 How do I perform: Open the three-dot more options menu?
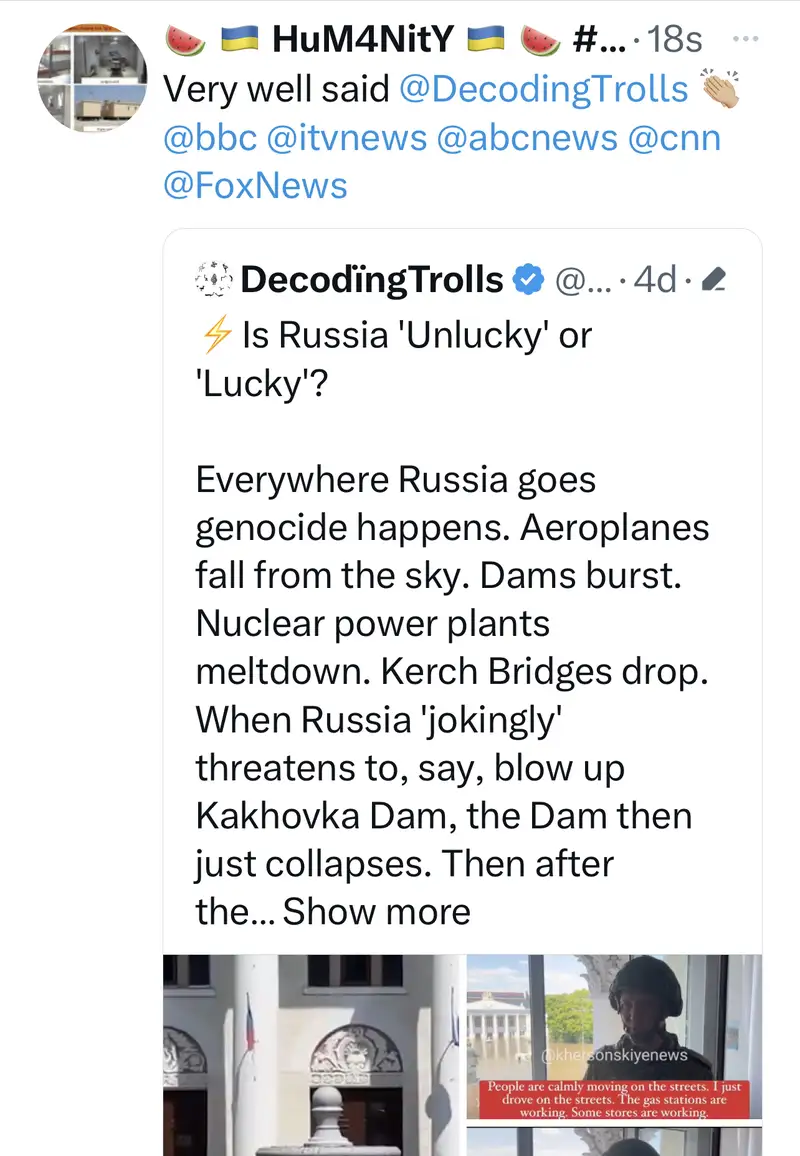(x=746, y=39)
